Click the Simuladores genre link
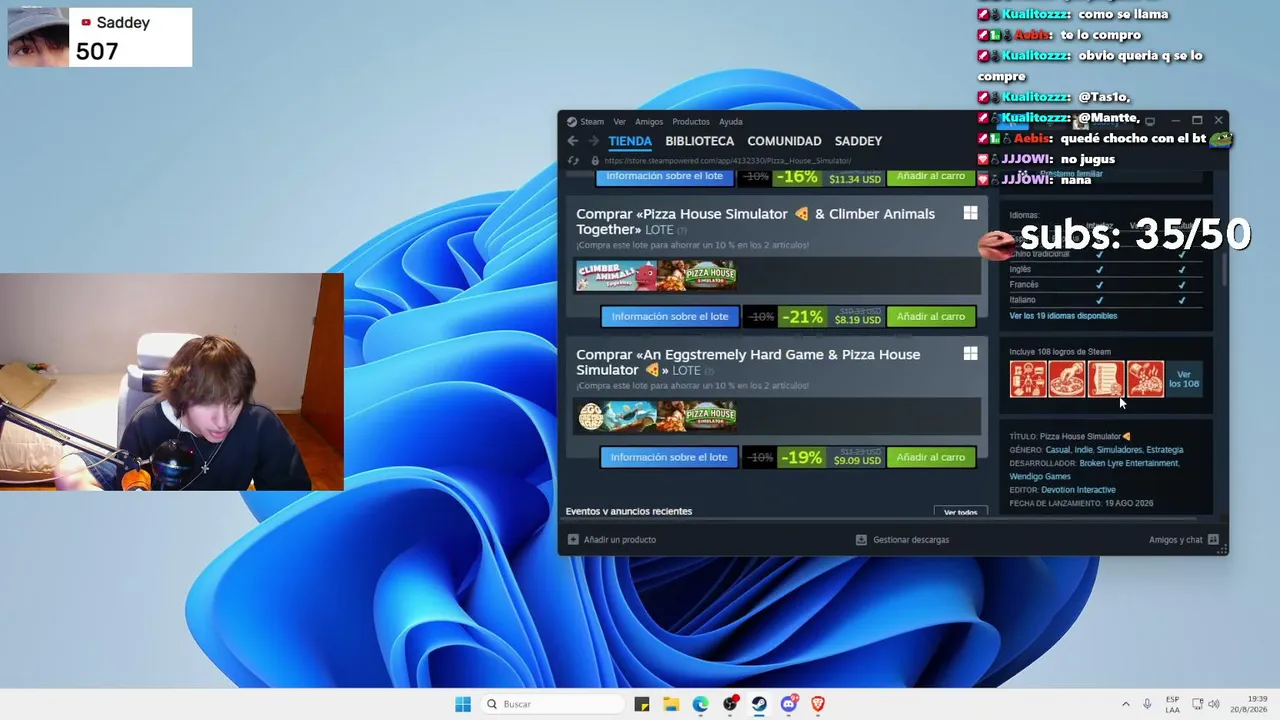The width and height of the screenshot is (1280, 720). pyautogui.click(x=1120, y=450)
